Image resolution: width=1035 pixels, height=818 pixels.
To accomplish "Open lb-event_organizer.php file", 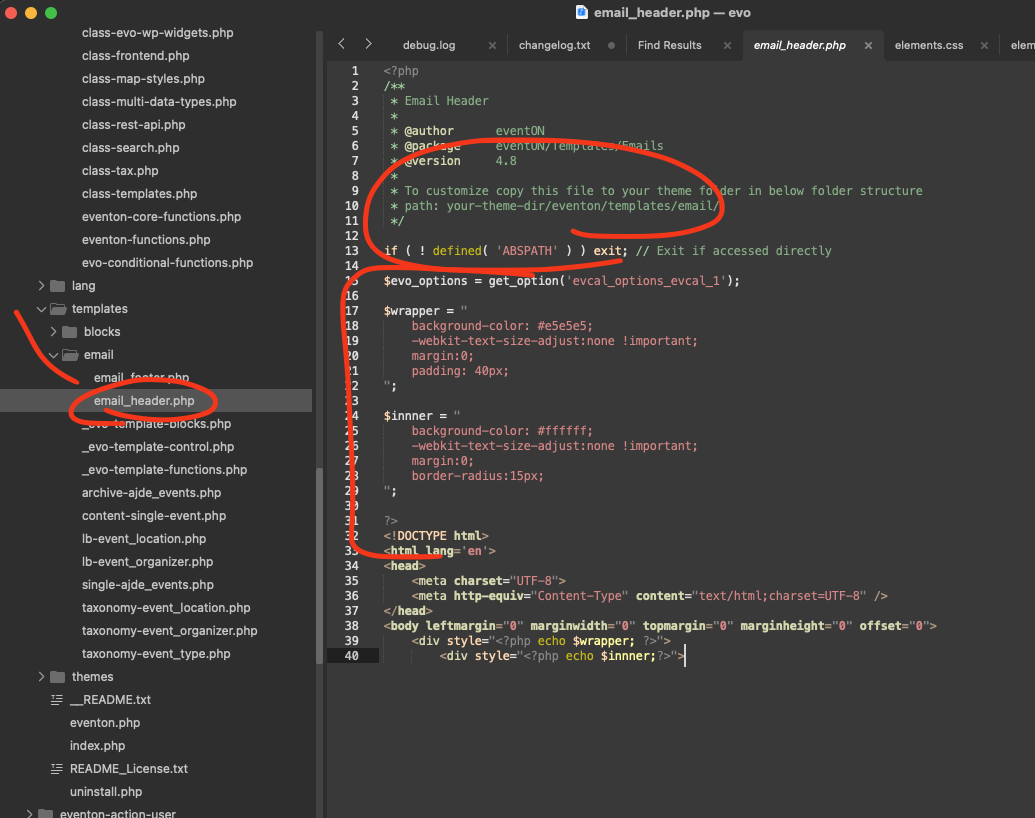I will click(147, 562).
